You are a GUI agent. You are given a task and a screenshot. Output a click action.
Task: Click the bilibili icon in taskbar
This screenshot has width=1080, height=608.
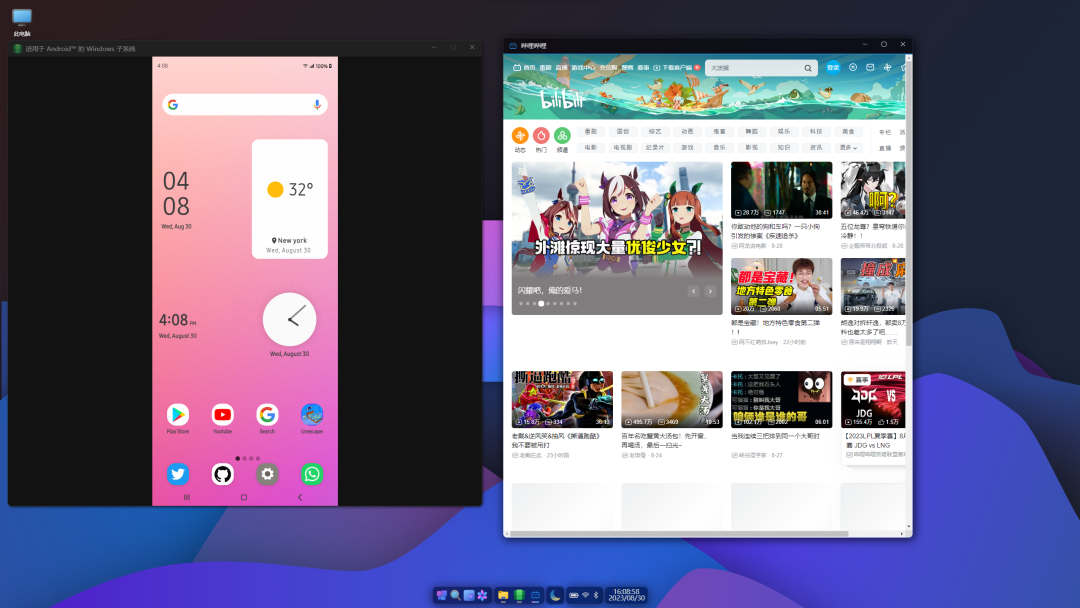(x=535, y=595)
